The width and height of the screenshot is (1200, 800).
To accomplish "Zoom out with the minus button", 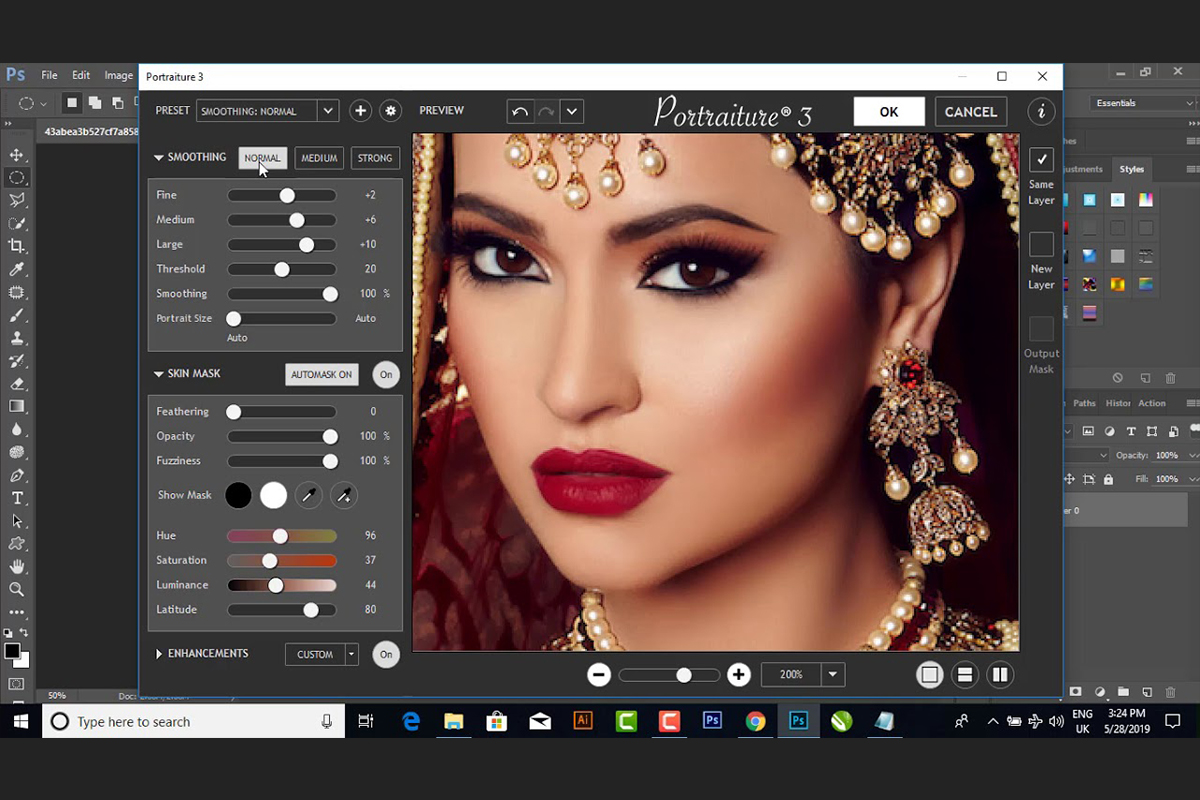I will 599,675.
